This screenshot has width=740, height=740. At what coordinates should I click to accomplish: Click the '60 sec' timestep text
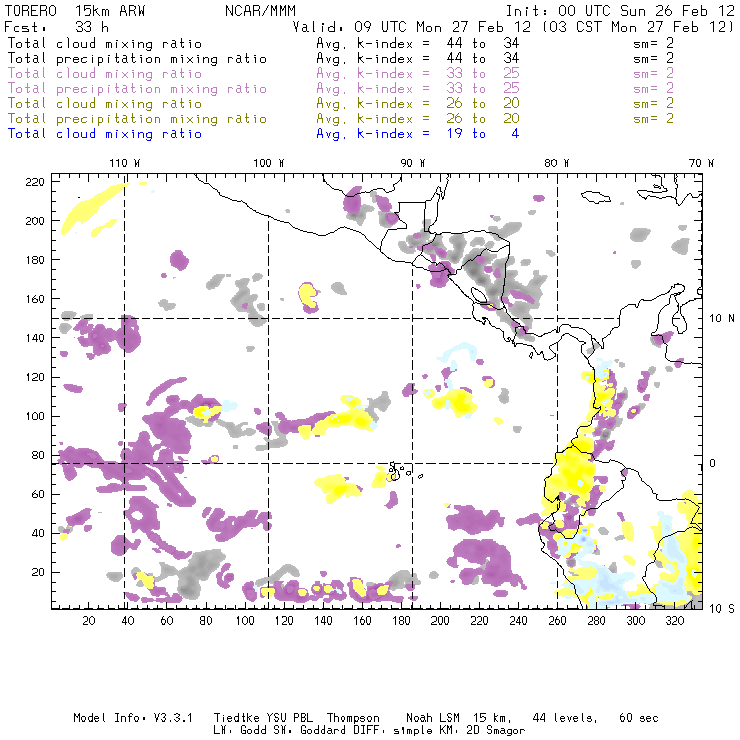[x=639, y=718]
